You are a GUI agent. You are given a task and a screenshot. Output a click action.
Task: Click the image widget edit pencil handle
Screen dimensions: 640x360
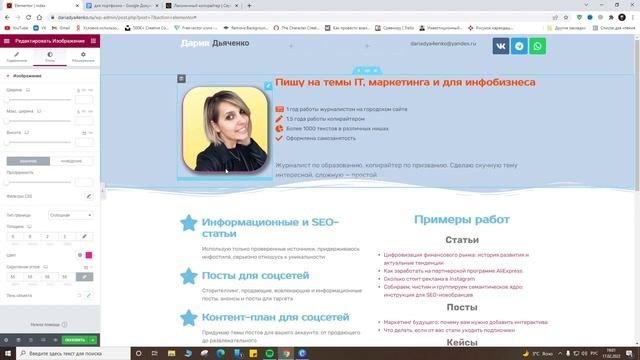[268, 85]
